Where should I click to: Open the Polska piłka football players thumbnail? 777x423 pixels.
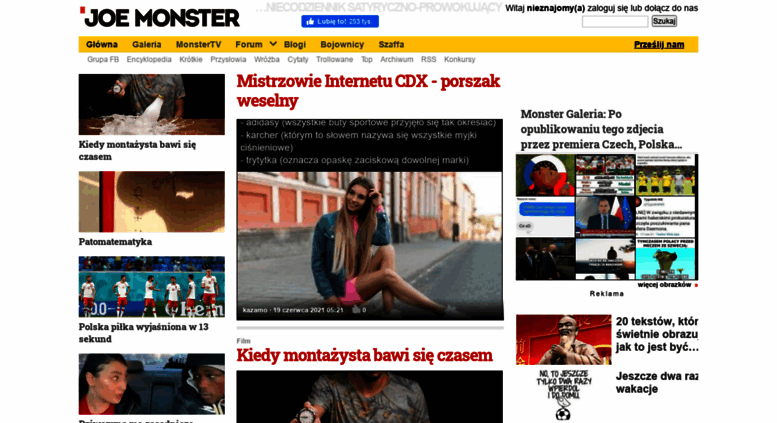(152, 287)
